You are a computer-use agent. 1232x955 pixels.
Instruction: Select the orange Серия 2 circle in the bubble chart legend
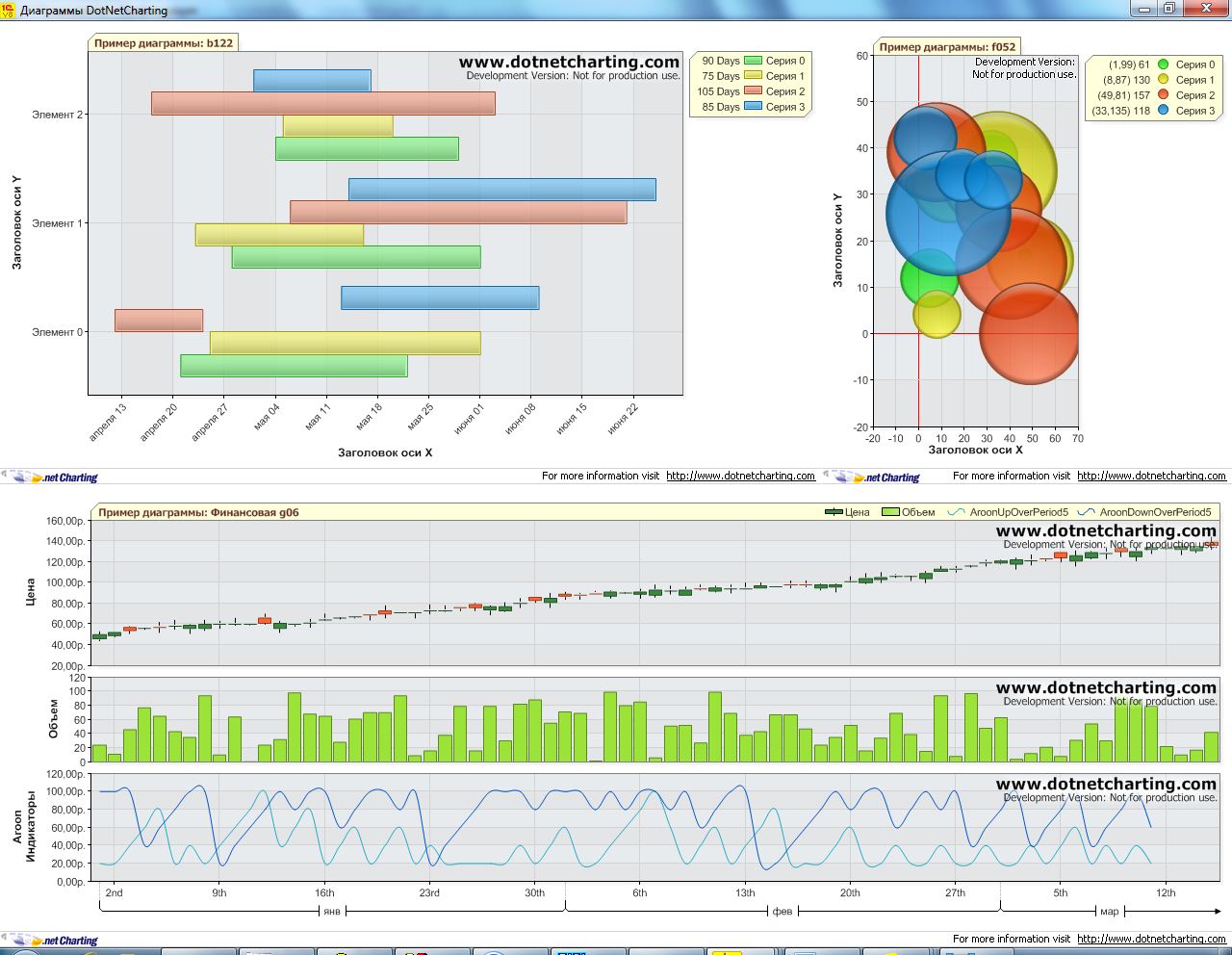point(1163,95)
